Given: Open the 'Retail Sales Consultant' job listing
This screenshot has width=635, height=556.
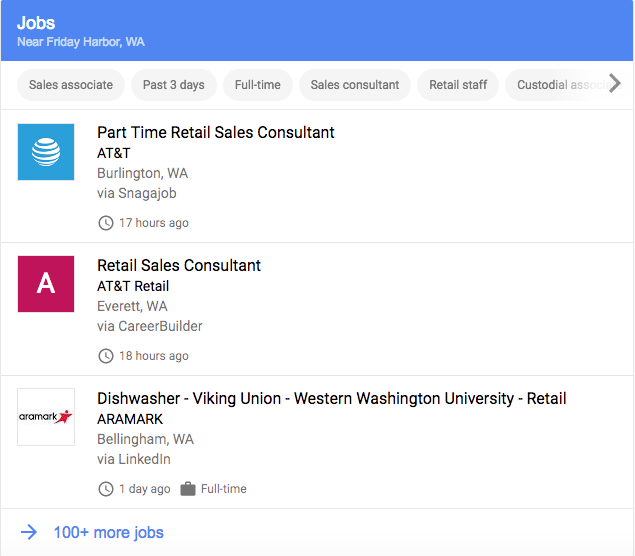Looking at the screenshot, I should pos(179,266).
